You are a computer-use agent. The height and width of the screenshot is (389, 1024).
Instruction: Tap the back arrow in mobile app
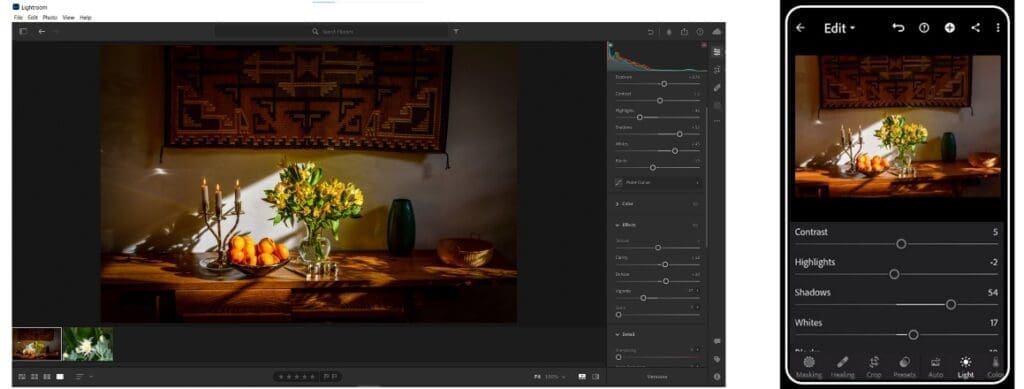coord(801,28)
